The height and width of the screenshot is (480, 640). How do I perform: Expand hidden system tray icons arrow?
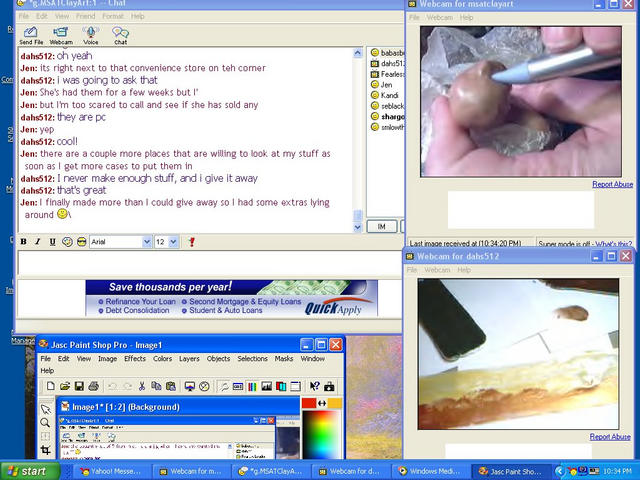tap(559, 472)
